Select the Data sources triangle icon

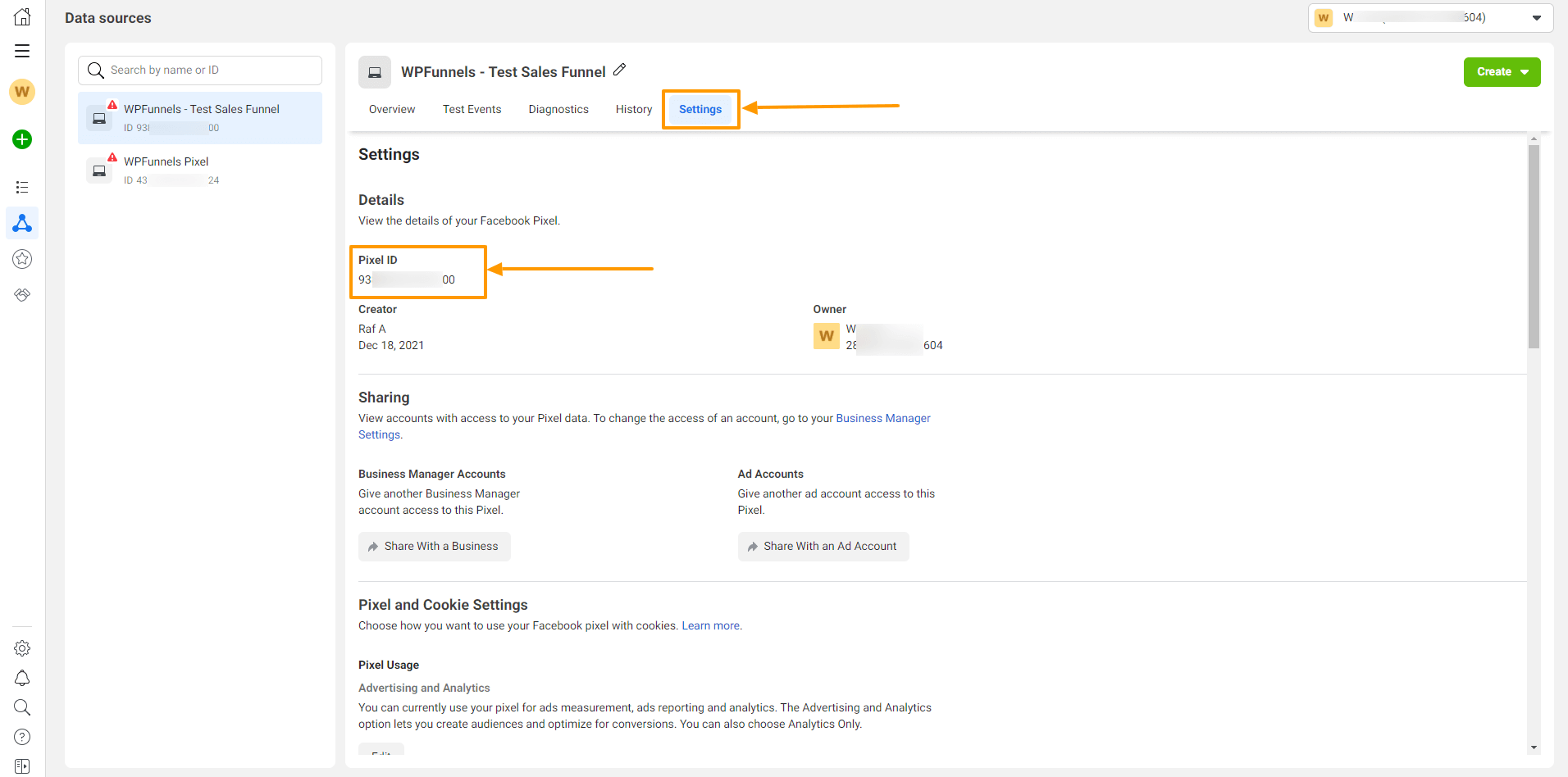22,223
